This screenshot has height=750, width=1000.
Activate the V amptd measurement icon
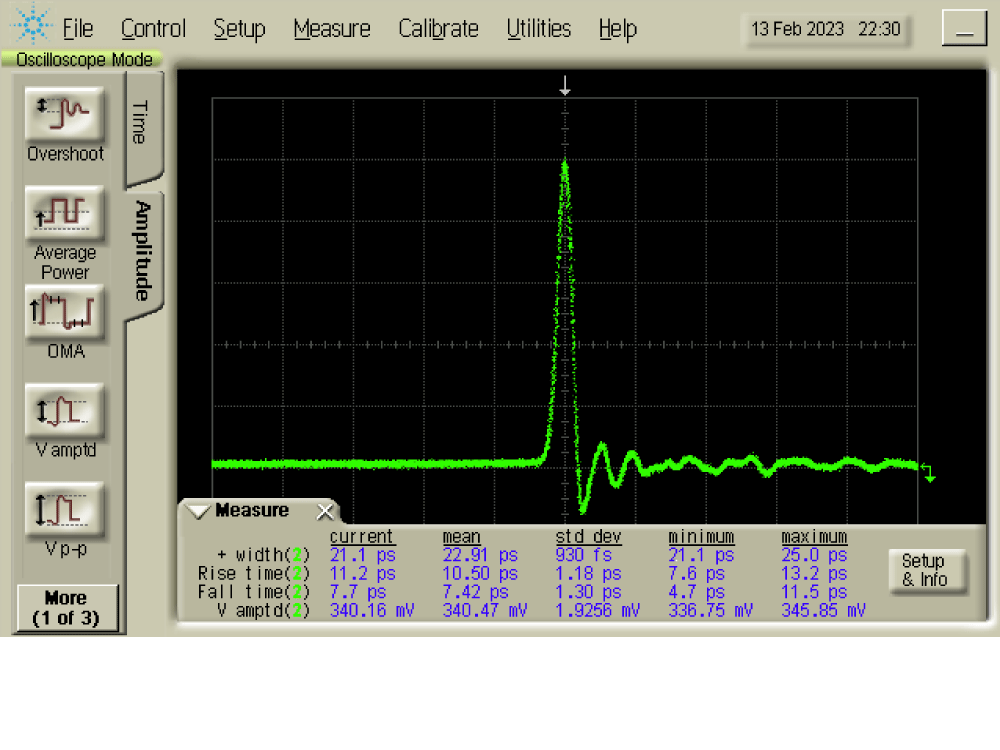click(x=64, y=411)
